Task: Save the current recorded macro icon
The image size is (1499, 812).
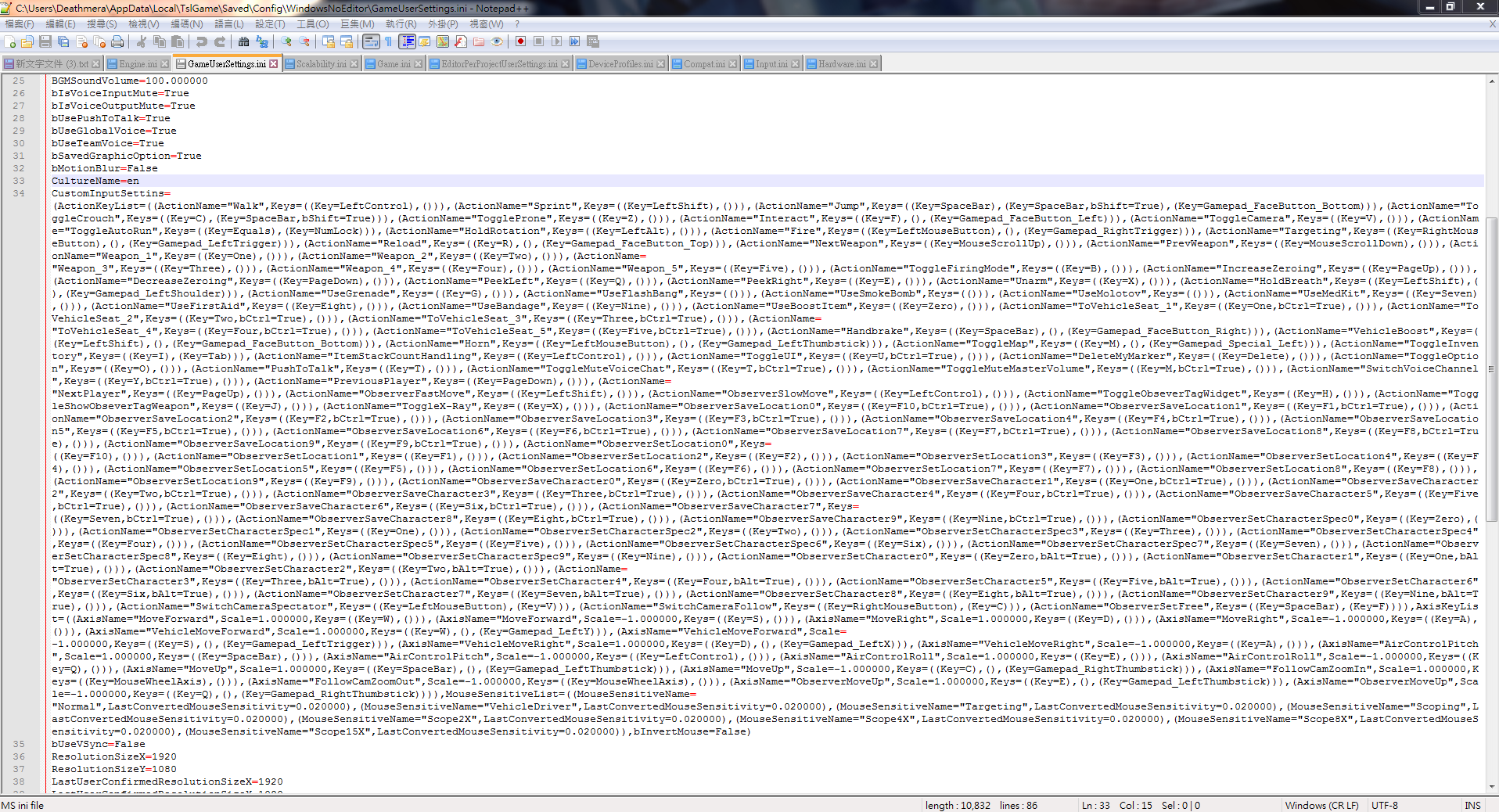Action: 592,41
